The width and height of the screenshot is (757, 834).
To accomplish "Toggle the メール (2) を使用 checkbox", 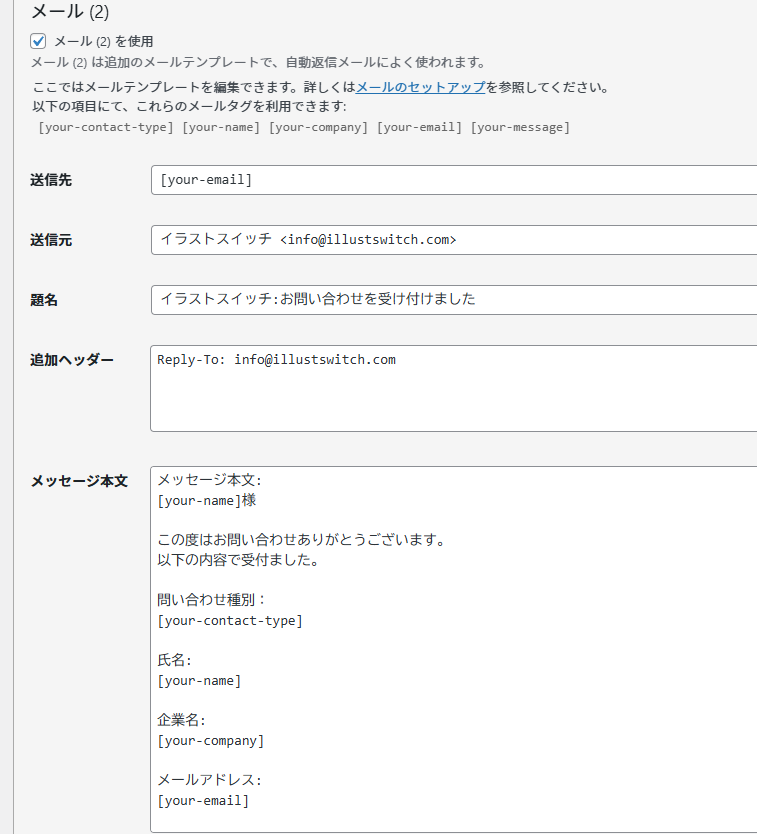I will [x=39, y=41].
